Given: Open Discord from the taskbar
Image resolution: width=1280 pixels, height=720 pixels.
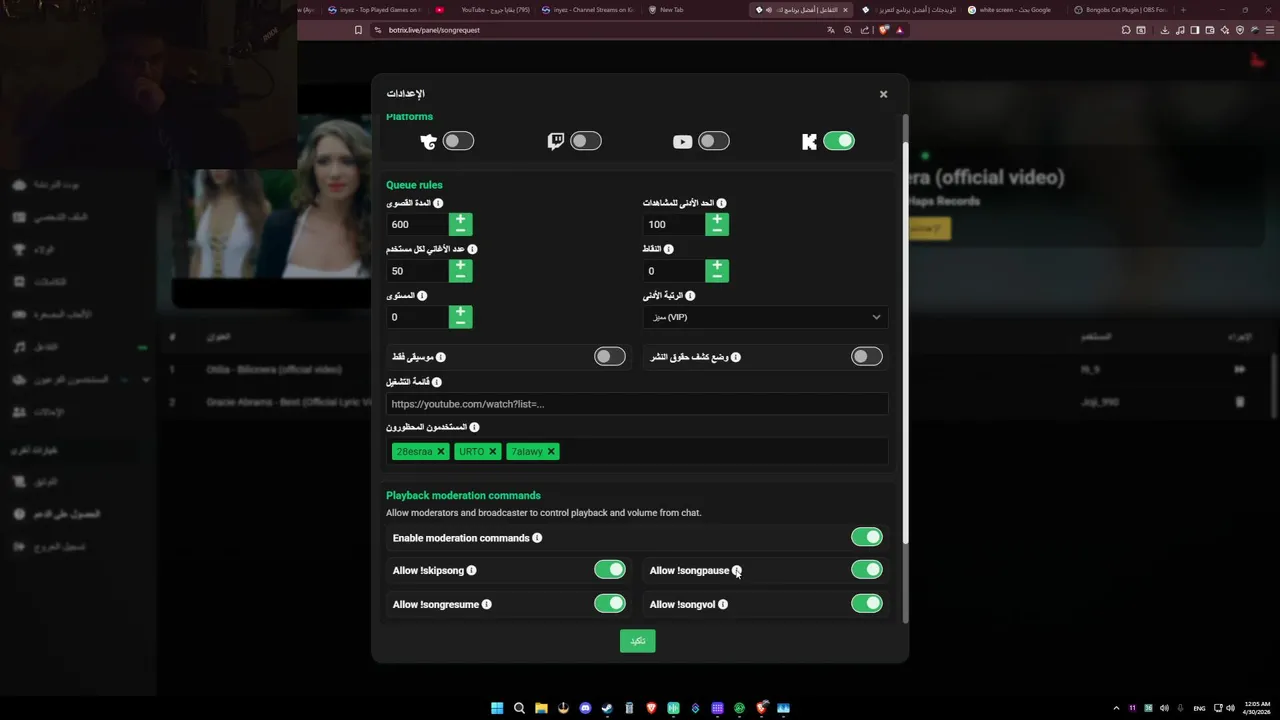Looking at the screenshot, I should 585,708.
